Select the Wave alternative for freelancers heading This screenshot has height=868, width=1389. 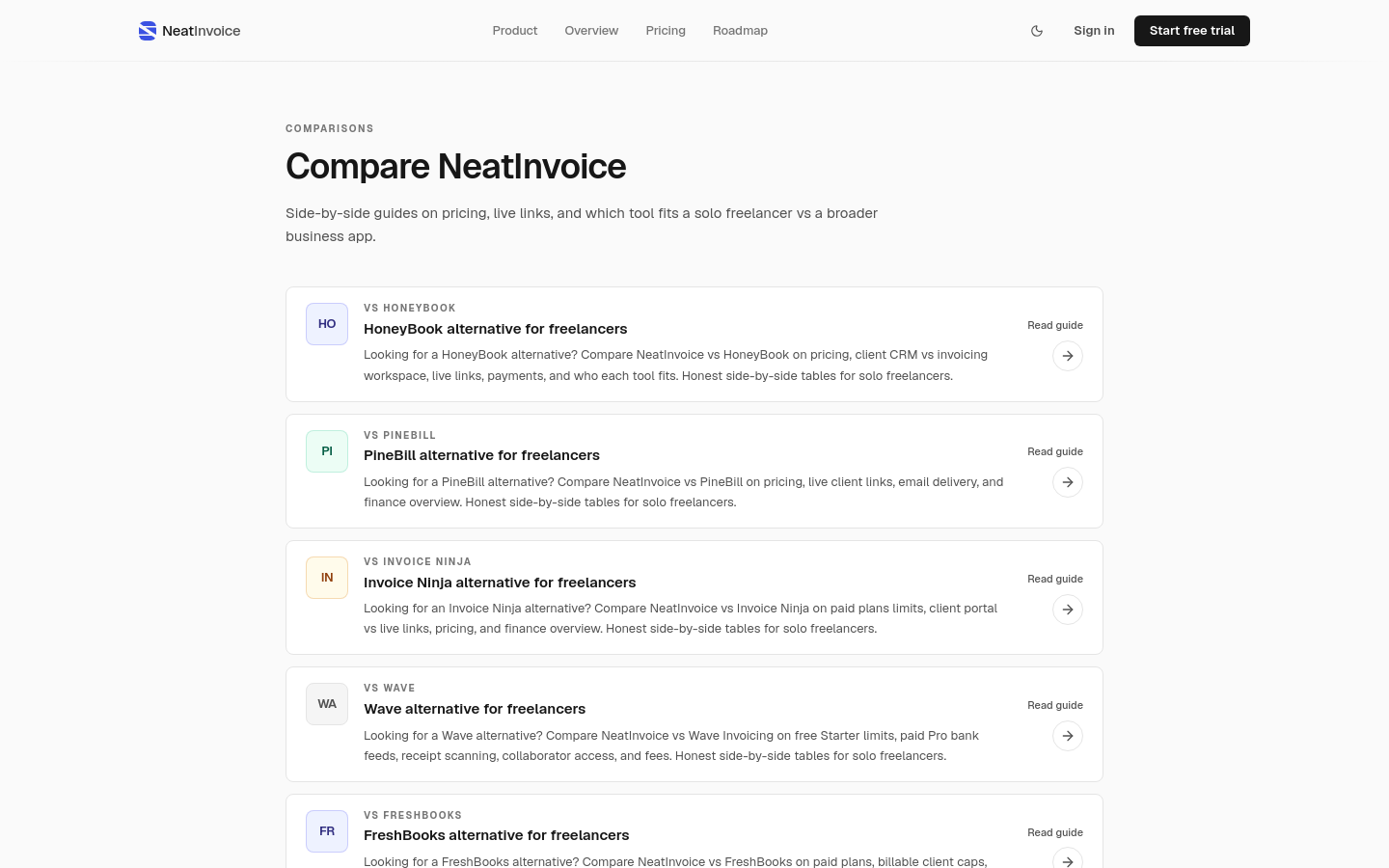[475, 709]
